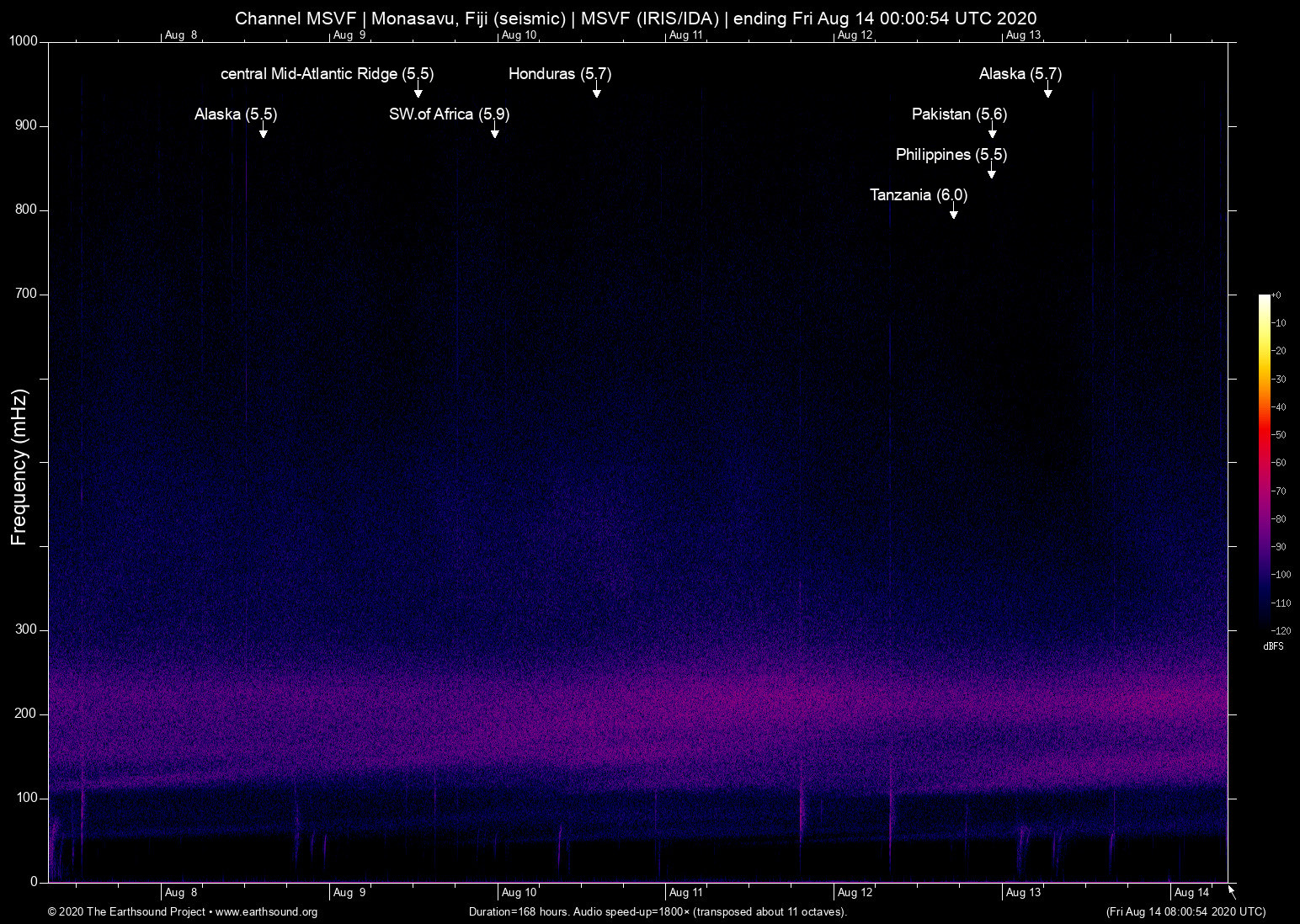Click the arrow beneath the Pakistan (5.6) label

click(x=992, y=132)
